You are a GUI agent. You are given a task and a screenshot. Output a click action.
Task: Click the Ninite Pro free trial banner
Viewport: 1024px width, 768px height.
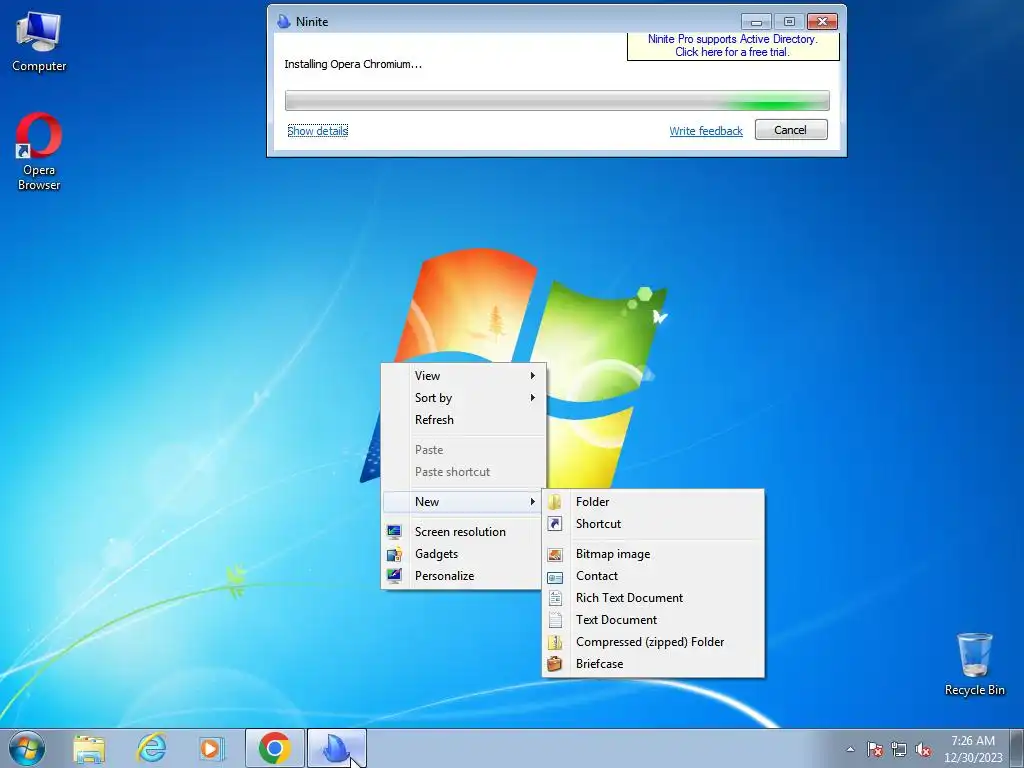[x=733, y=46]
